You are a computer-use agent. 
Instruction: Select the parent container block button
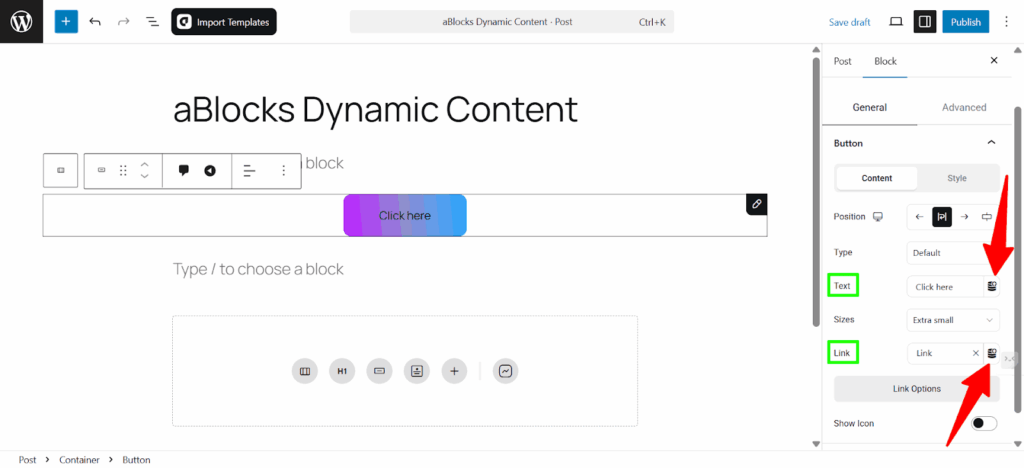point(61,171)
